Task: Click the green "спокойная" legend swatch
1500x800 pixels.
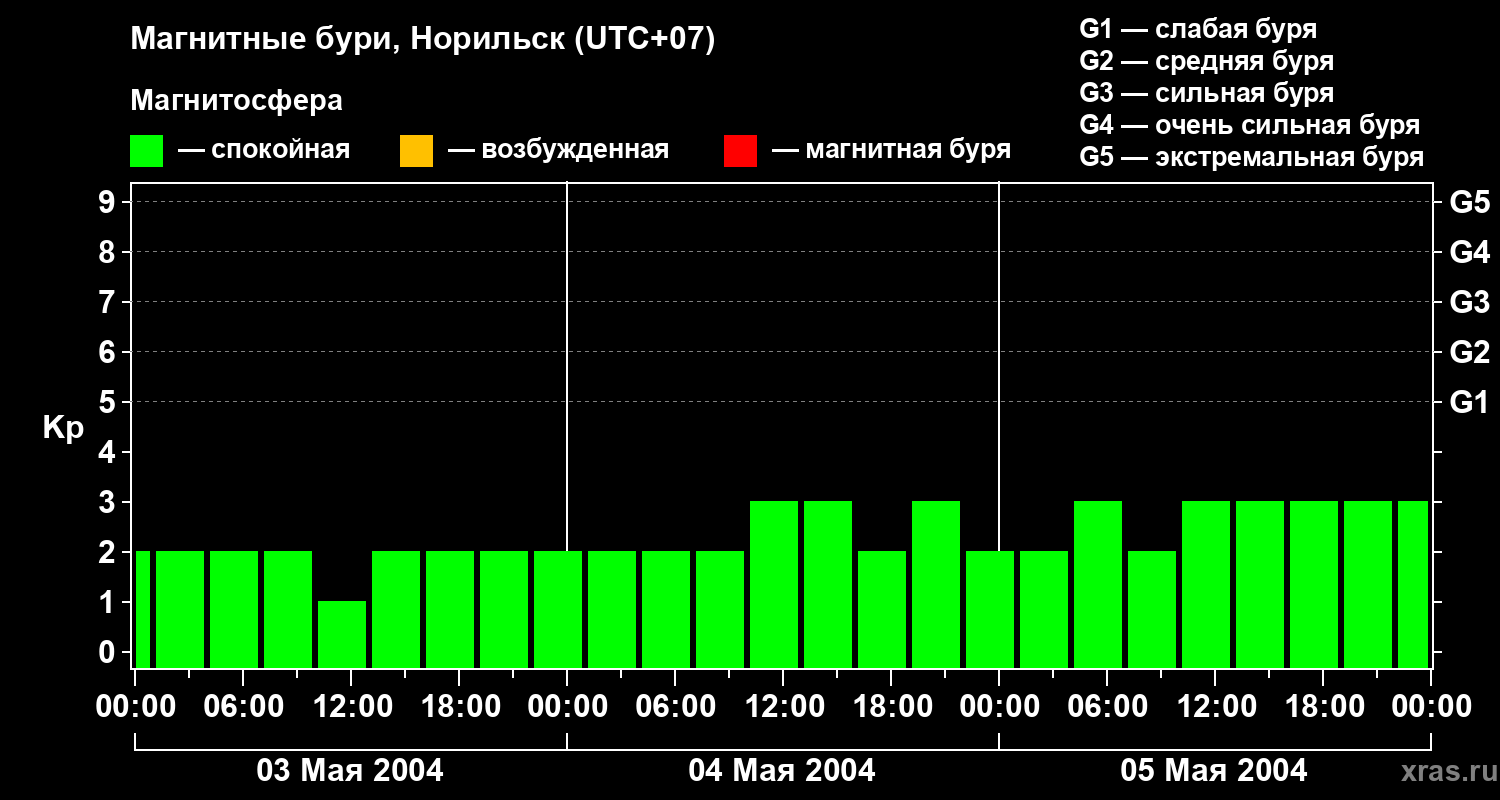Action: pyautogui.click(x=146, y=151)
